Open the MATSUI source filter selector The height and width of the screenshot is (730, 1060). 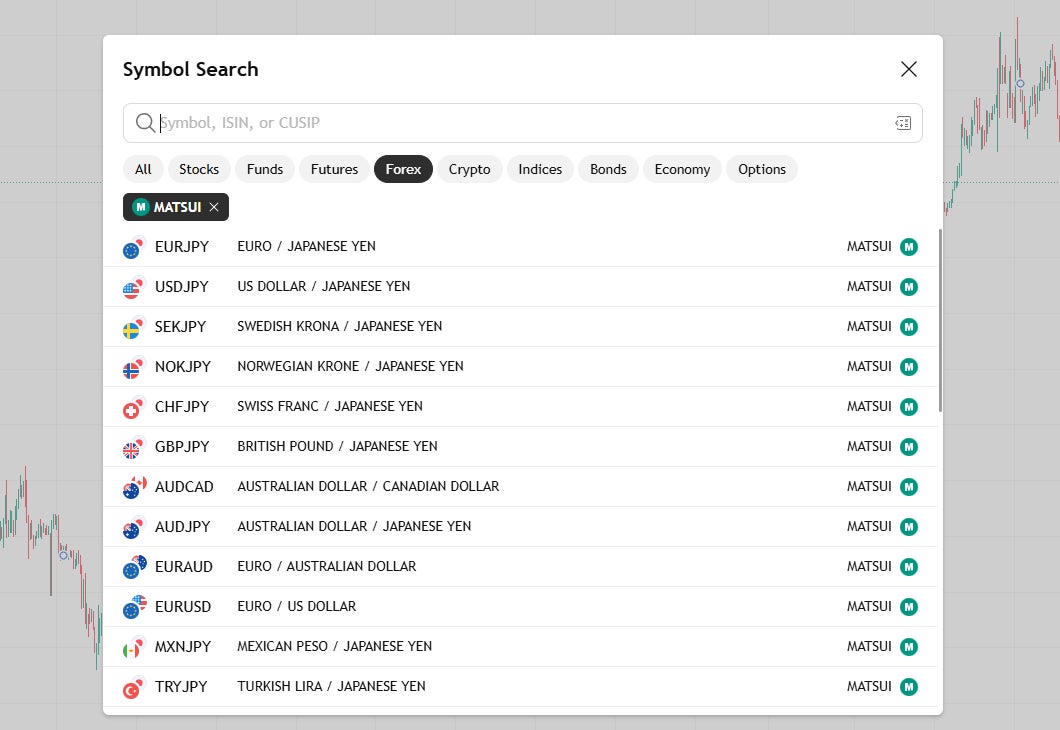pyautogui.click(x=168, y=207)
